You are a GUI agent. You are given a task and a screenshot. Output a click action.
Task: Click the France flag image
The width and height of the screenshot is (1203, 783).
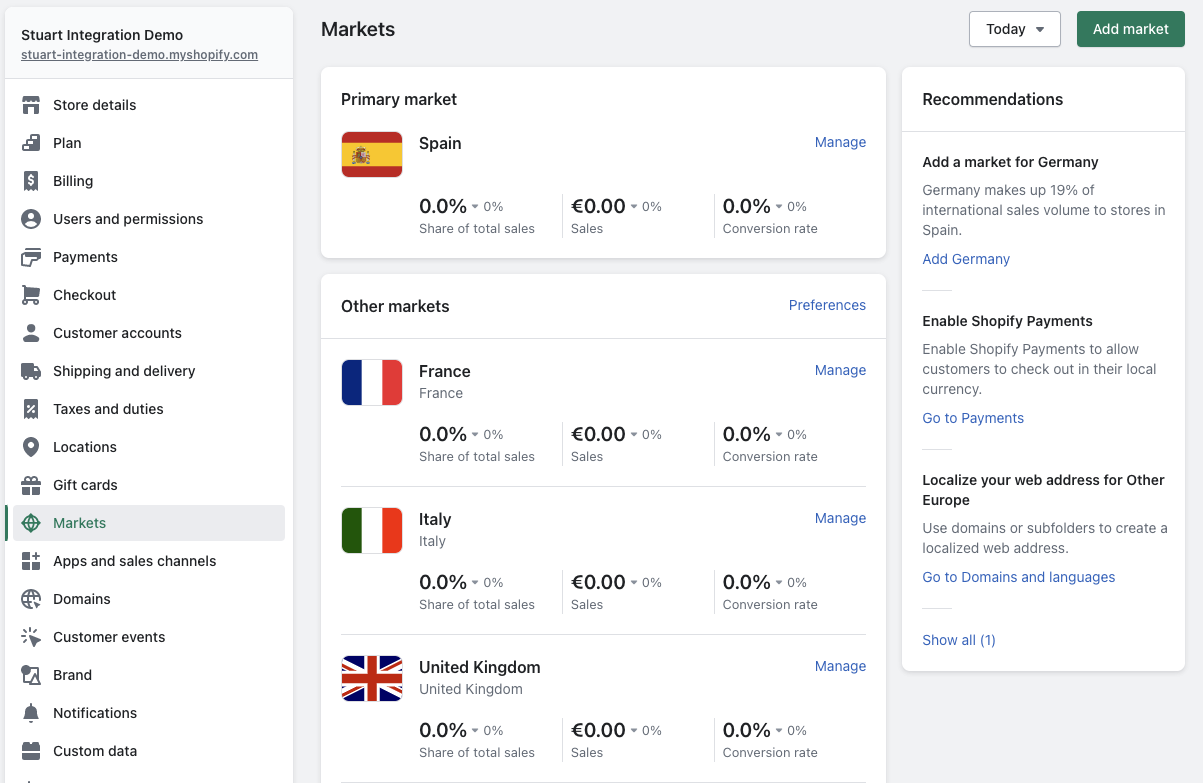(372, 383)
